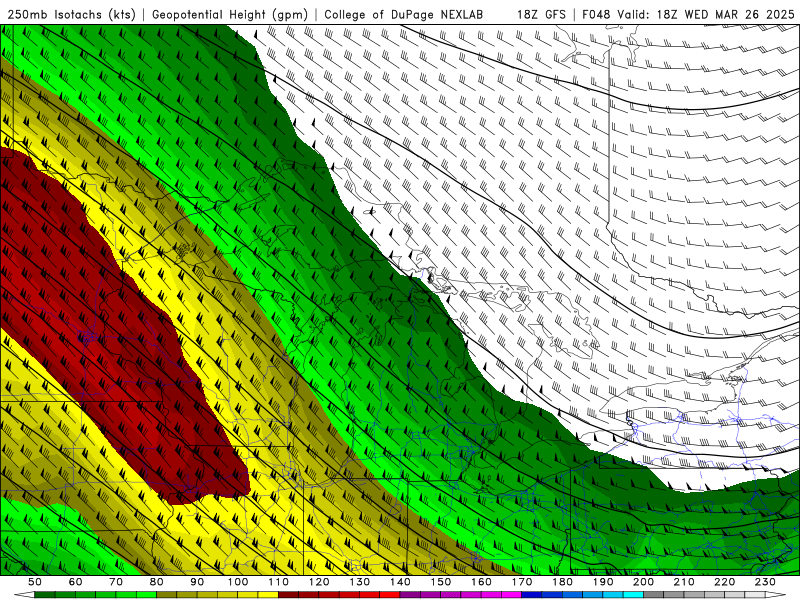Click the 200 kts color bar label
The height and width of the screenshot is (600, 800).
[644, 582]
